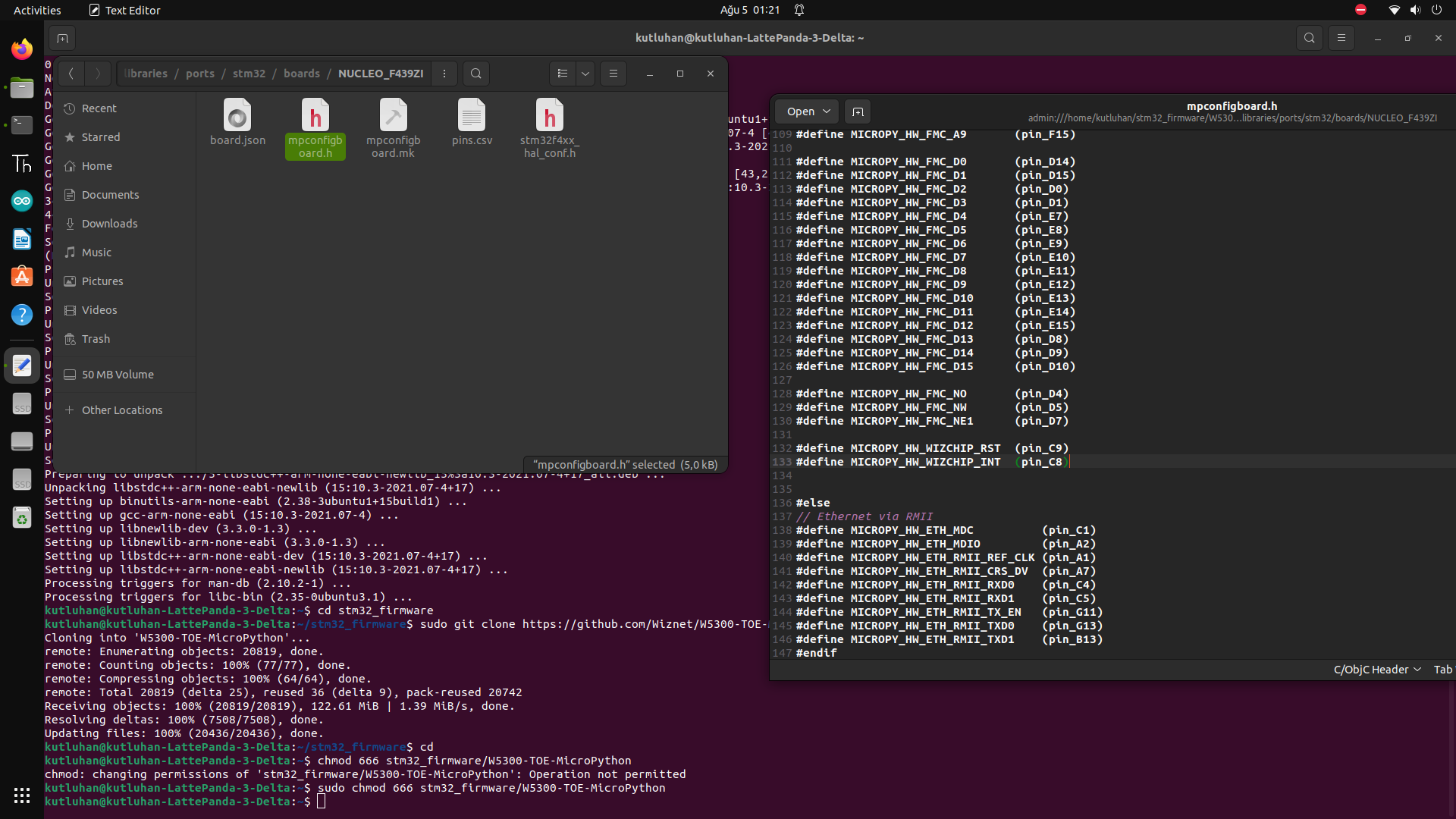Navigate to the boards folder in breadcrumbs

(301, 74)
